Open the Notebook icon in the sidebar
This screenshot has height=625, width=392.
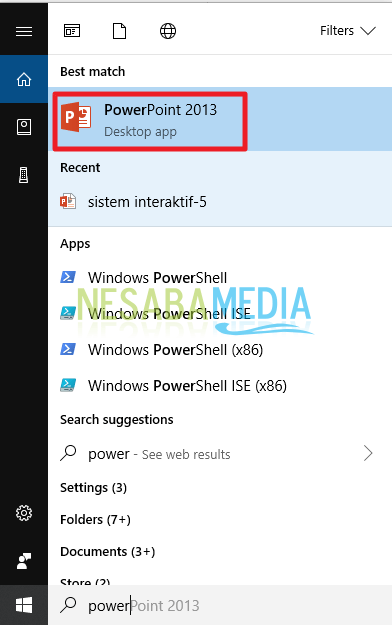tap(24, 127)
